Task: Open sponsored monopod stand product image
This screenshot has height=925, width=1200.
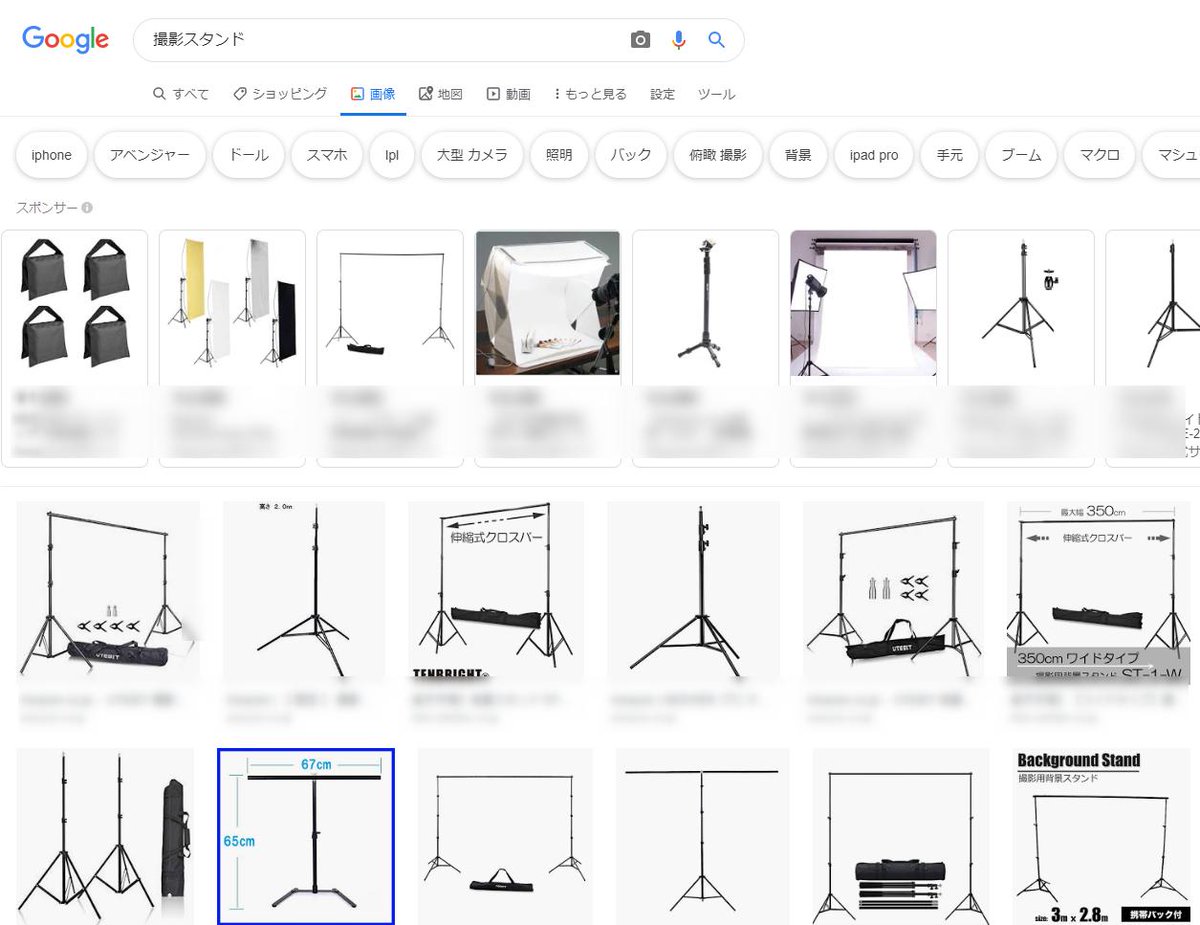Action: tap(705, 303)
